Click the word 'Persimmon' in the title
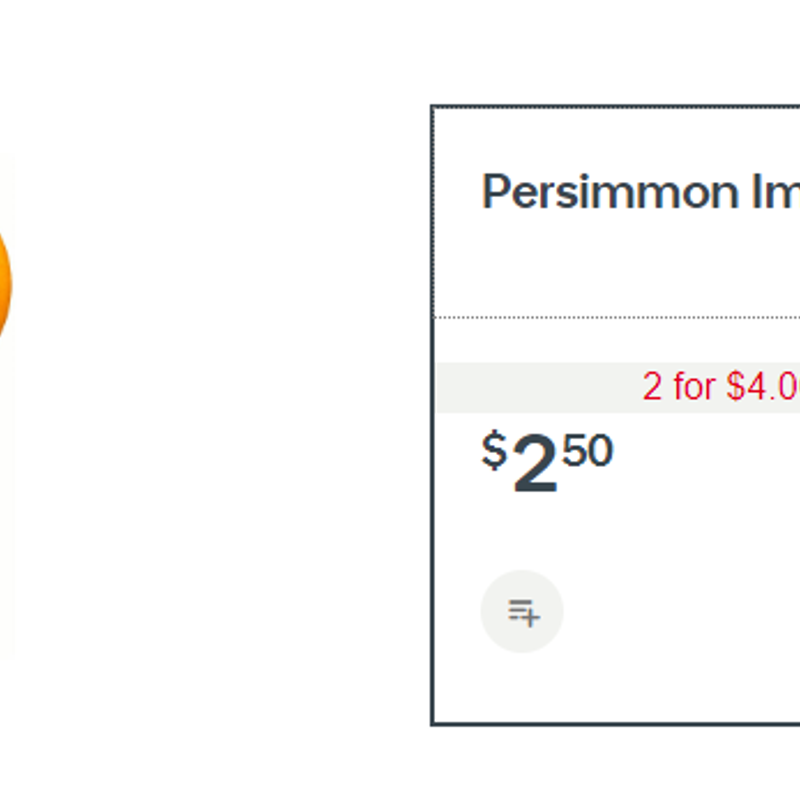The image size is (800, 800). coord(611,192)
